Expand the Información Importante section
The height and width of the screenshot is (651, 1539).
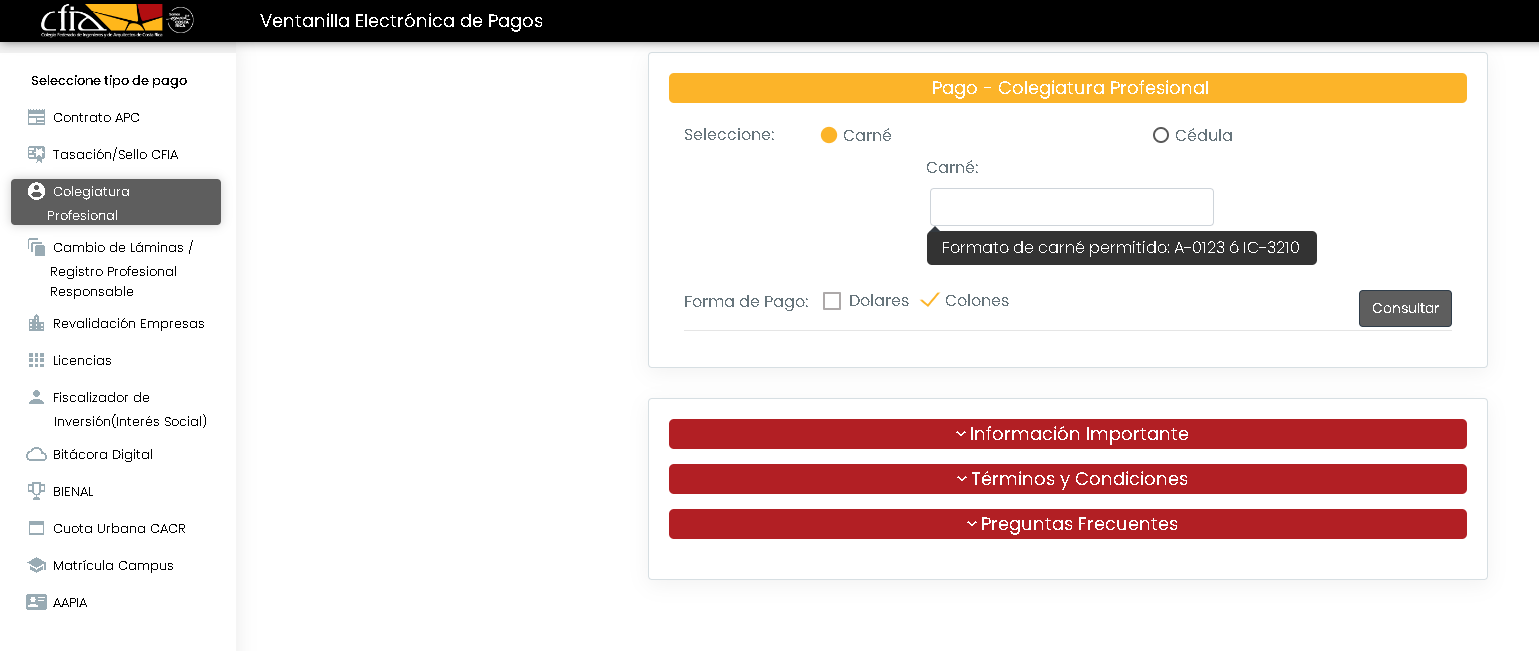[1067, 434]
